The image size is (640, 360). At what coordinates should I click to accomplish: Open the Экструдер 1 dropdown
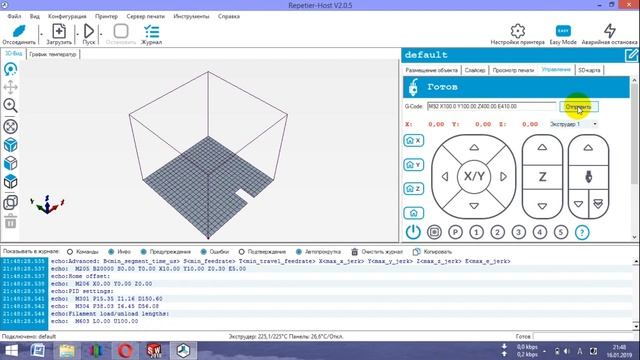573,124
